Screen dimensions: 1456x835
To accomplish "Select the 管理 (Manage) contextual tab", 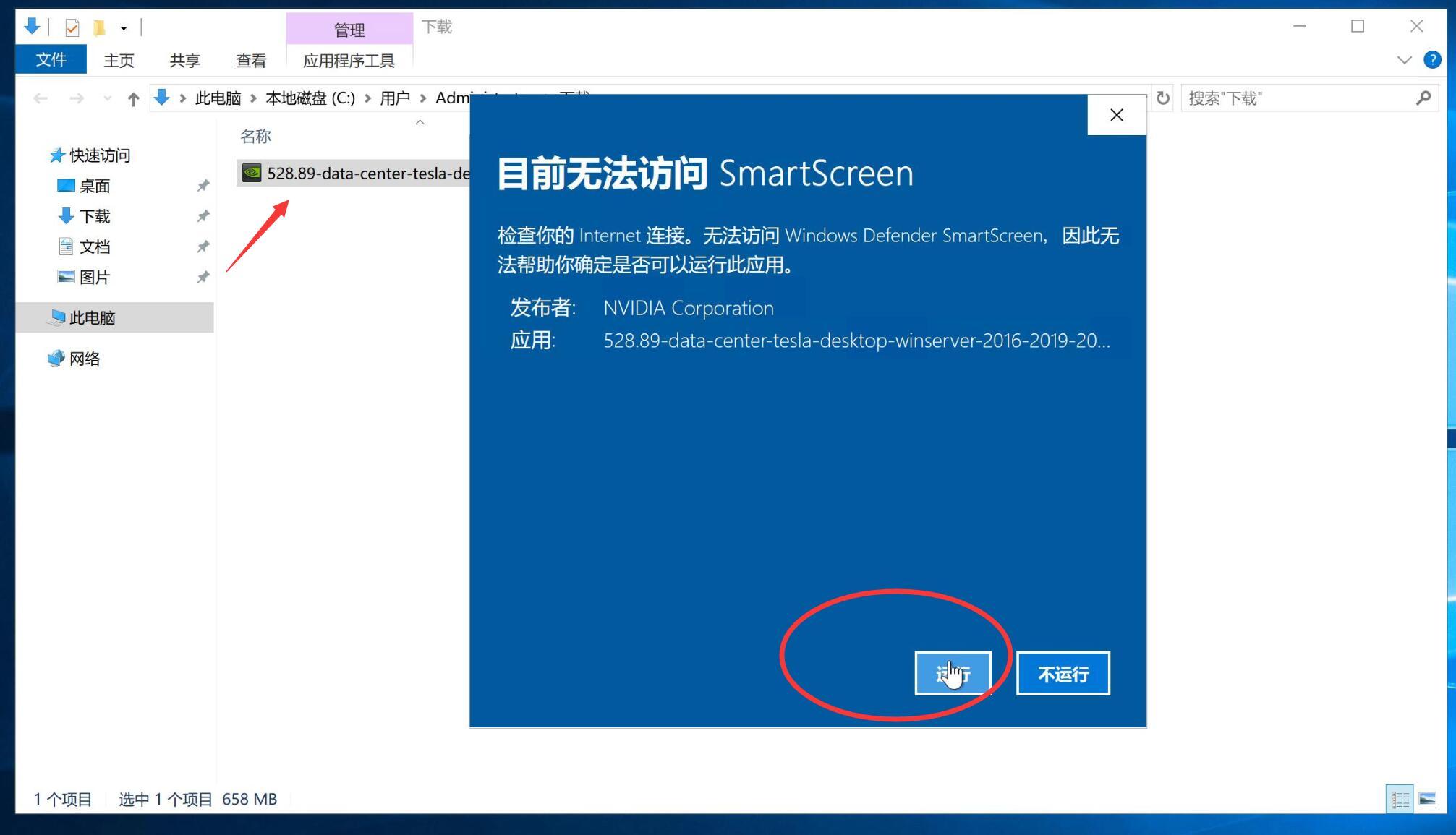I will [x=349, y=29].
